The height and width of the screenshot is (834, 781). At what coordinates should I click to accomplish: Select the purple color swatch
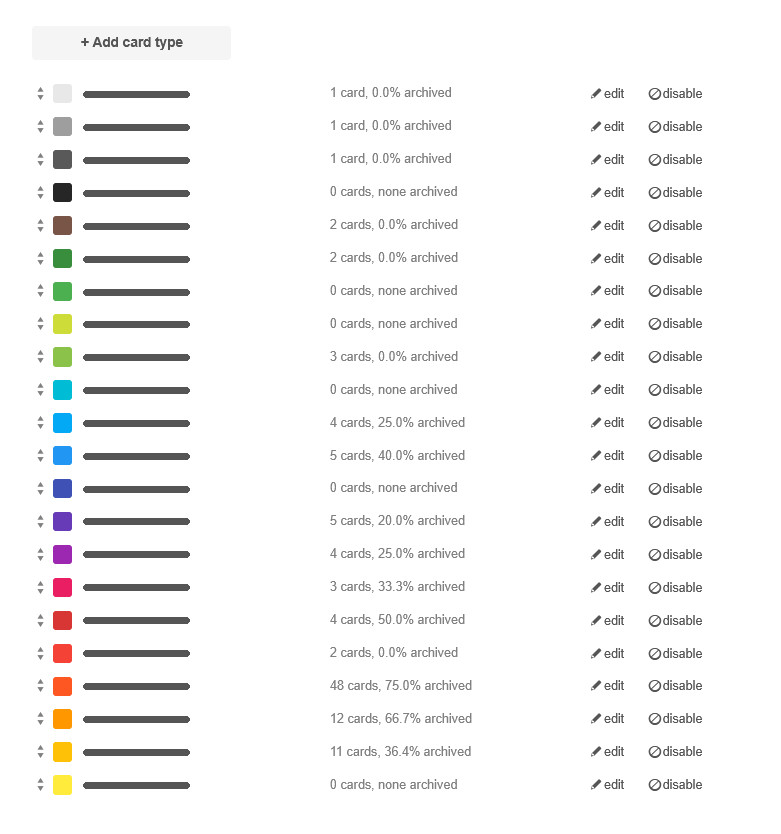coord(61,521)
